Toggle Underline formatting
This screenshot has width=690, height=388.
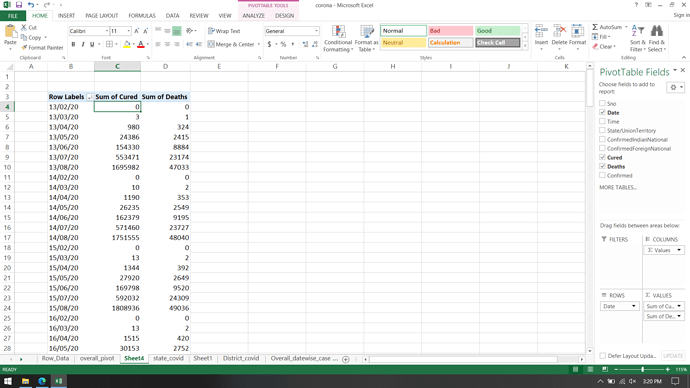point(92,44)
